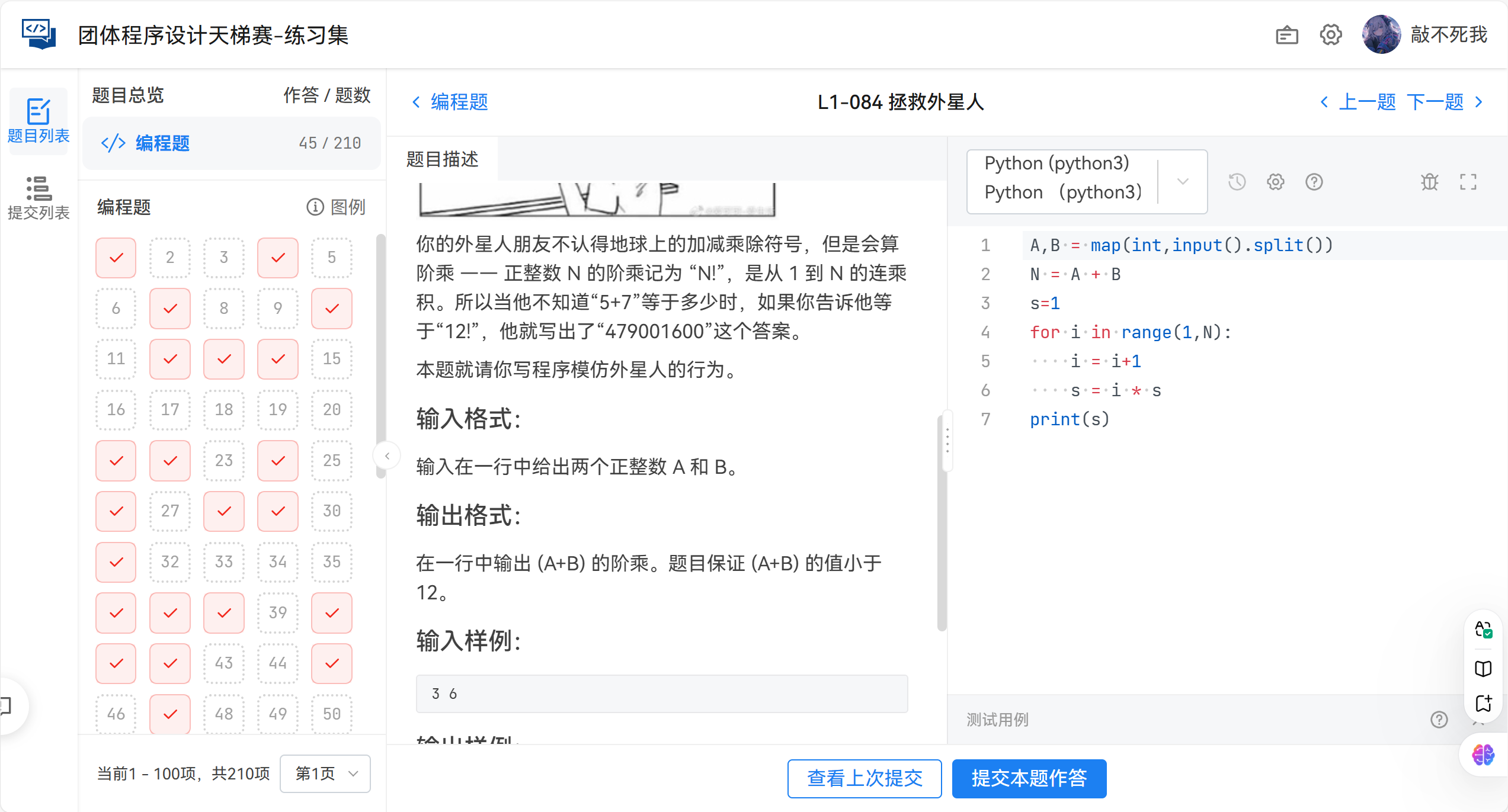Click 提交本题作答 submit button
The image size is (1508, 812).
click(x=1029, y=778)
